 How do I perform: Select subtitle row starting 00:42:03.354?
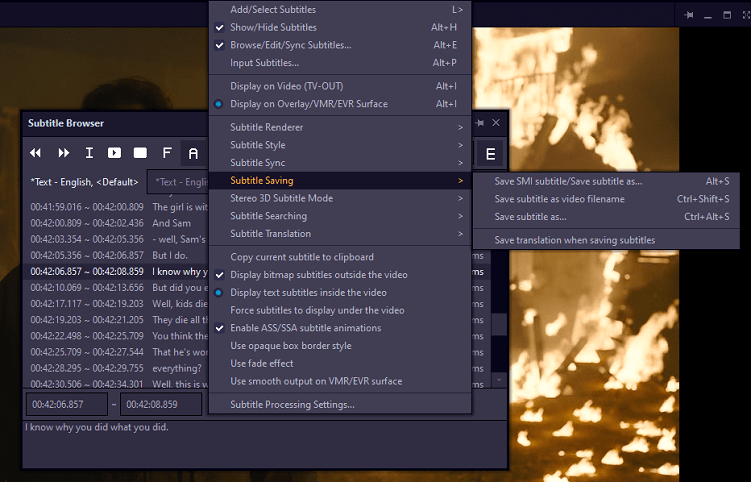pyautogui.click(x=116, y=239)
